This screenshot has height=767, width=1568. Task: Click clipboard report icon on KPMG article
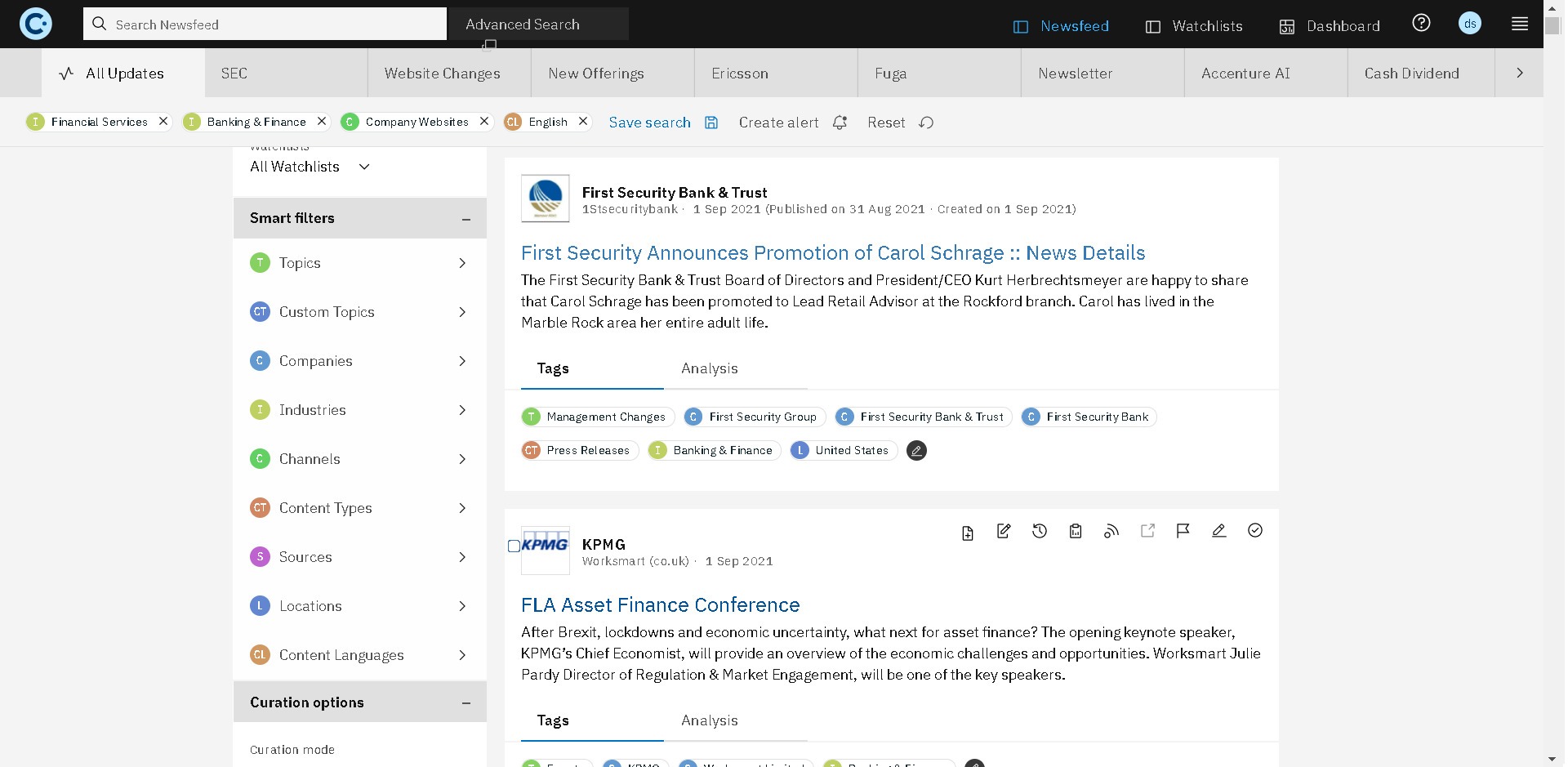tap(1076, 531)
